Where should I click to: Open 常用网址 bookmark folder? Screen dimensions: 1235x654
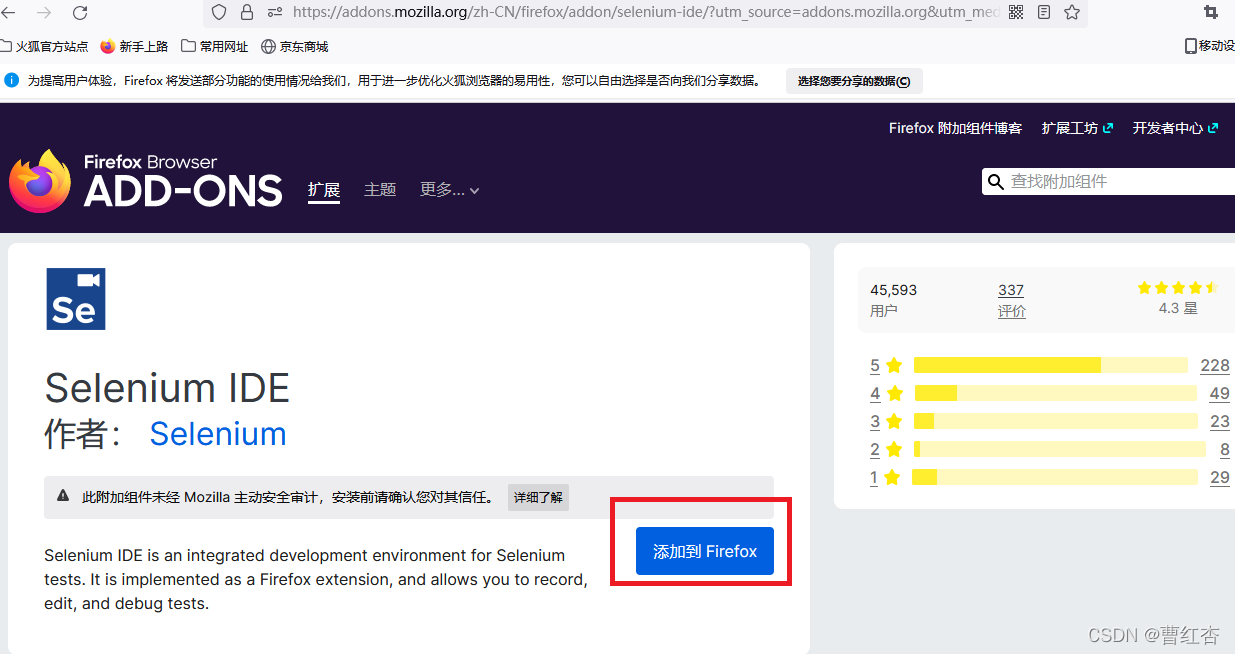tap(214, 46)
